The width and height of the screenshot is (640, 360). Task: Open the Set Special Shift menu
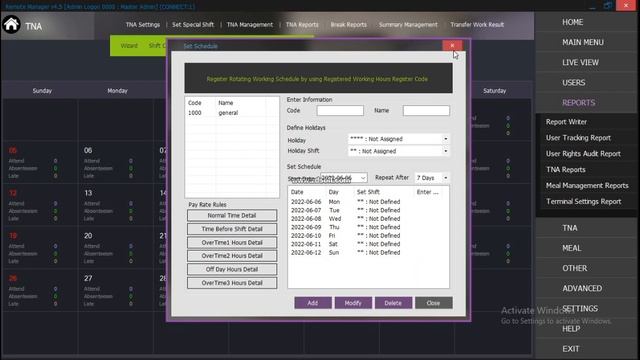pyautogui.click(x=193, y=24)
